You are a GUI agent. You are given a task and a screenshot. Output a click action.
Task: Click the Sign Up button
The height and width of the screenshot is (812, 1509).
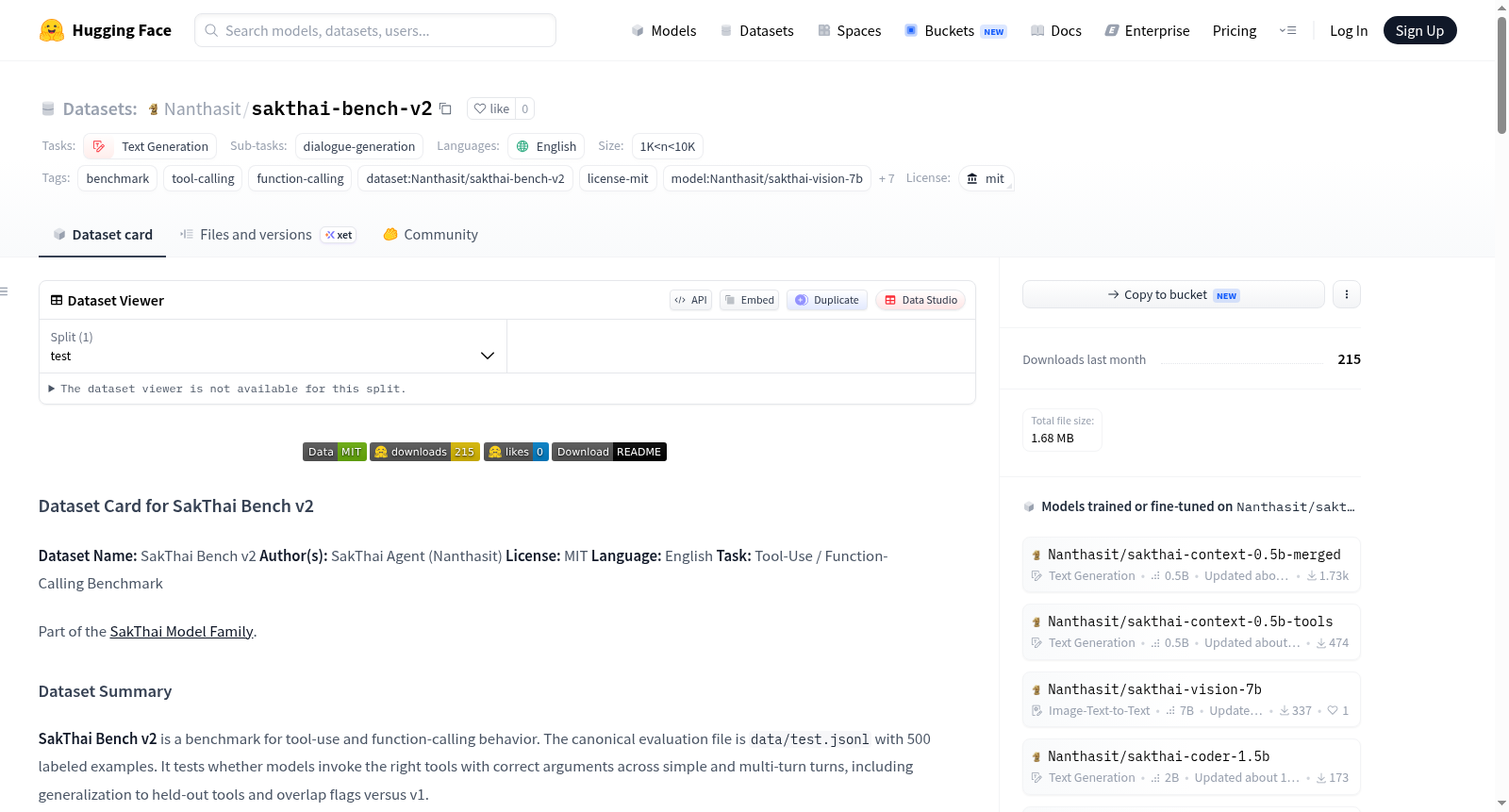(x=1419, y=30)
